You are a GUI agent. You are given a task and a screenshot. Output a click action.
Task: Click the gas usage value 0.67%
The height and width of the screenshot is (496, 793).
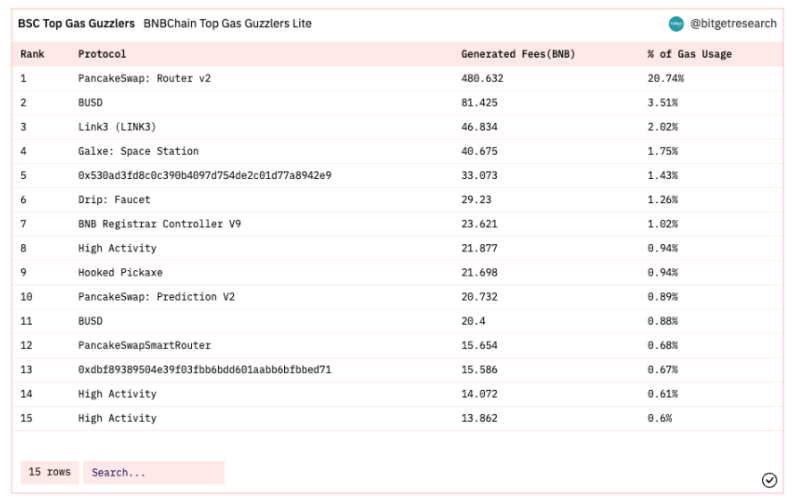click(x=663, y=370)
